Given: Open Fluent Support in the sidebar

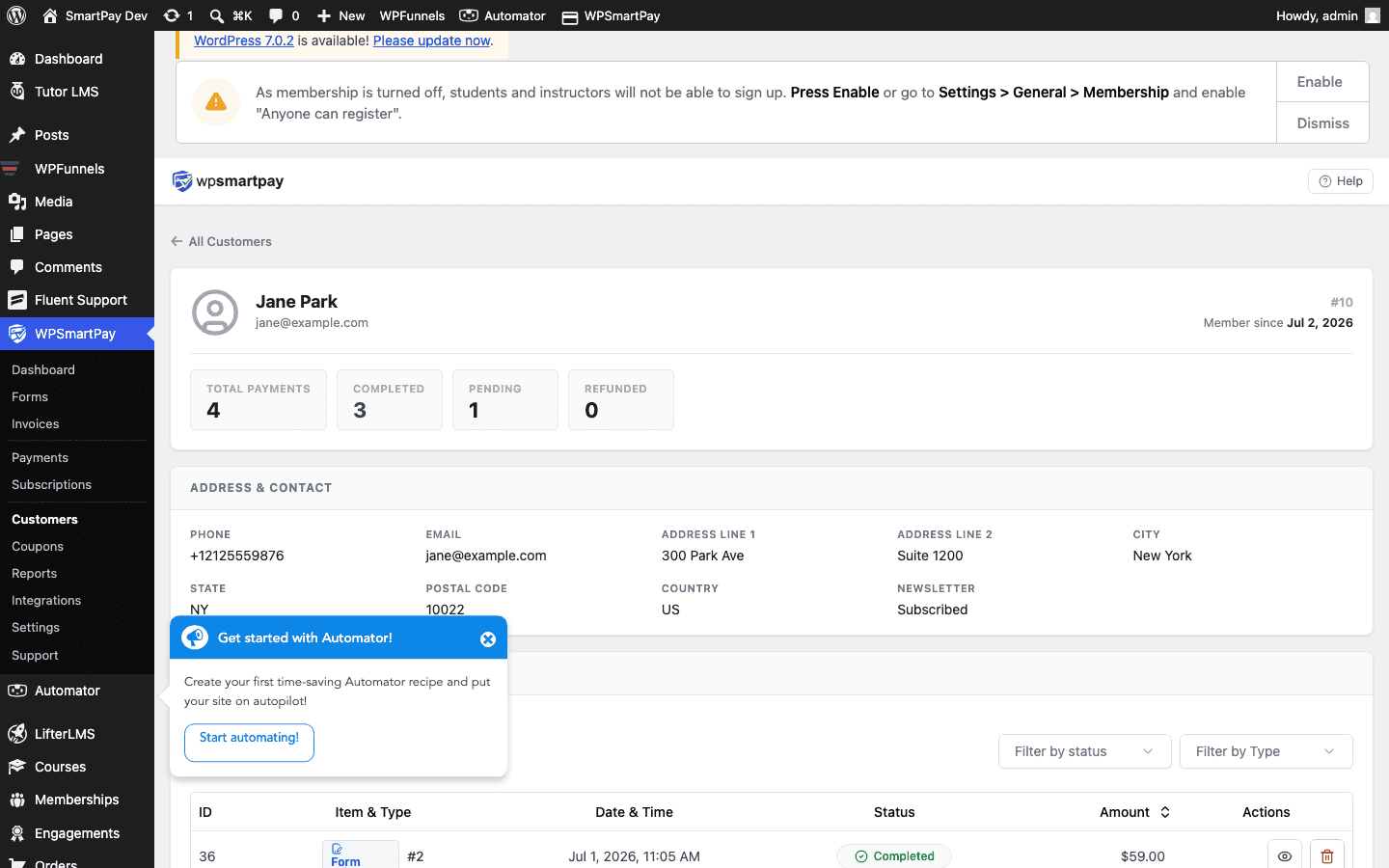Looking at the screenshot, I should click(77, 300).
